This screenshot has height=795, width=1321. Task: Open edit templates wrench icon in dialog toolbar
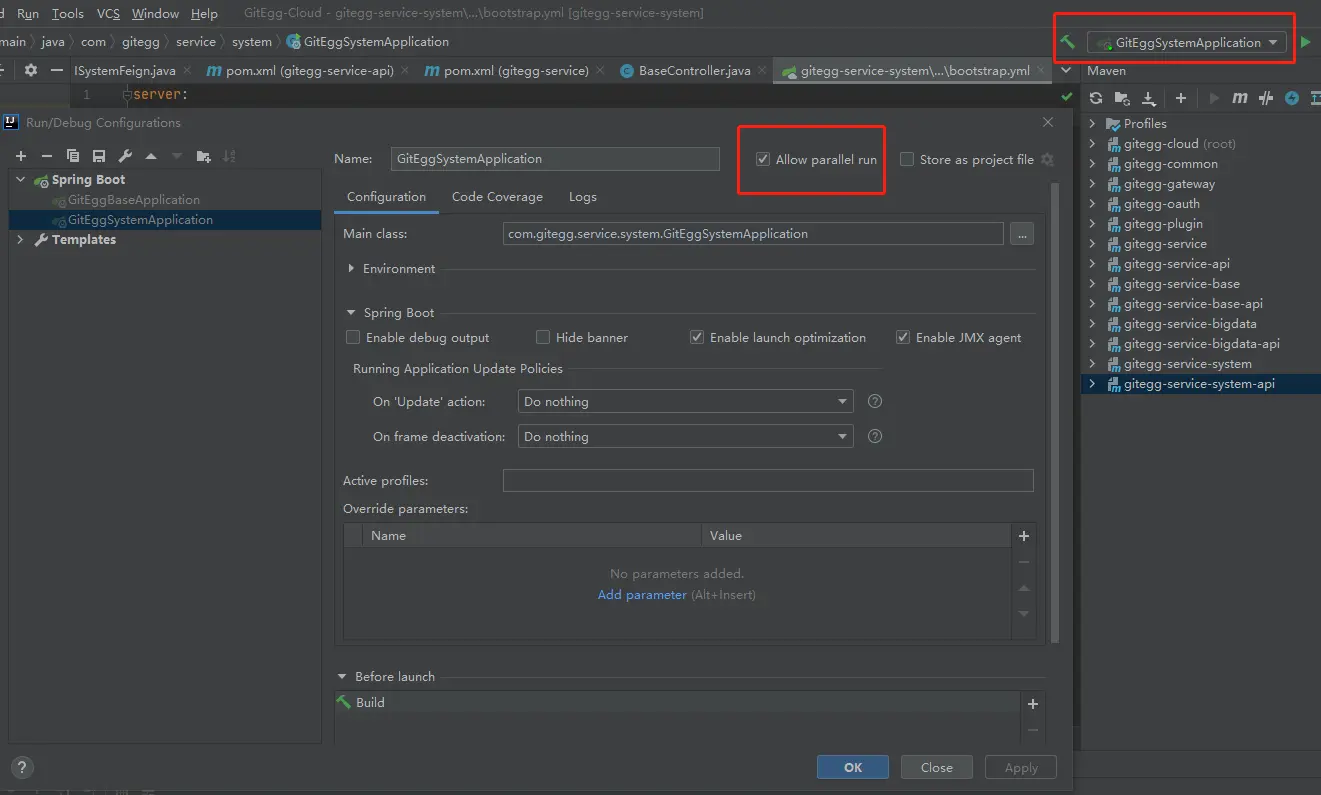125,156
